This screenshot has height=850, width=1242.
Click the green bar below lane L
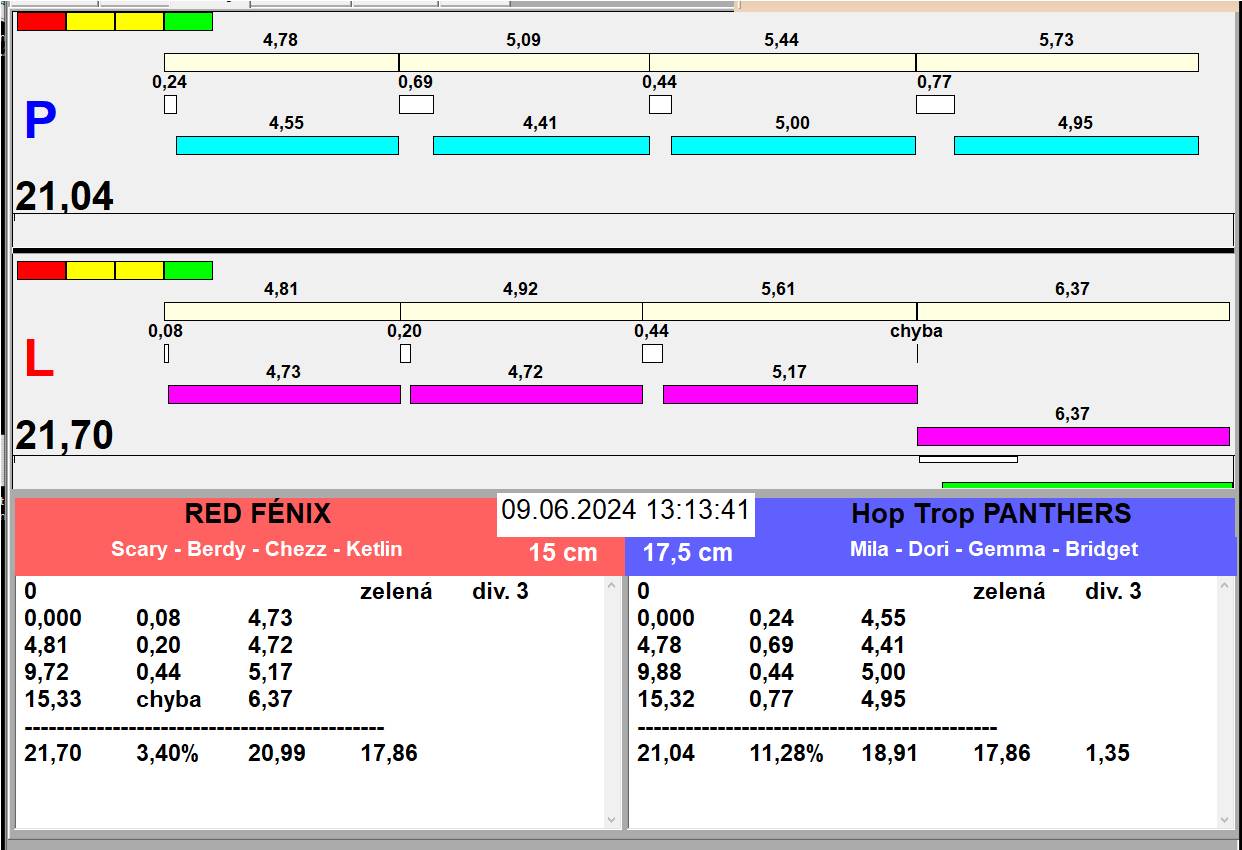tap(1086, 485)
